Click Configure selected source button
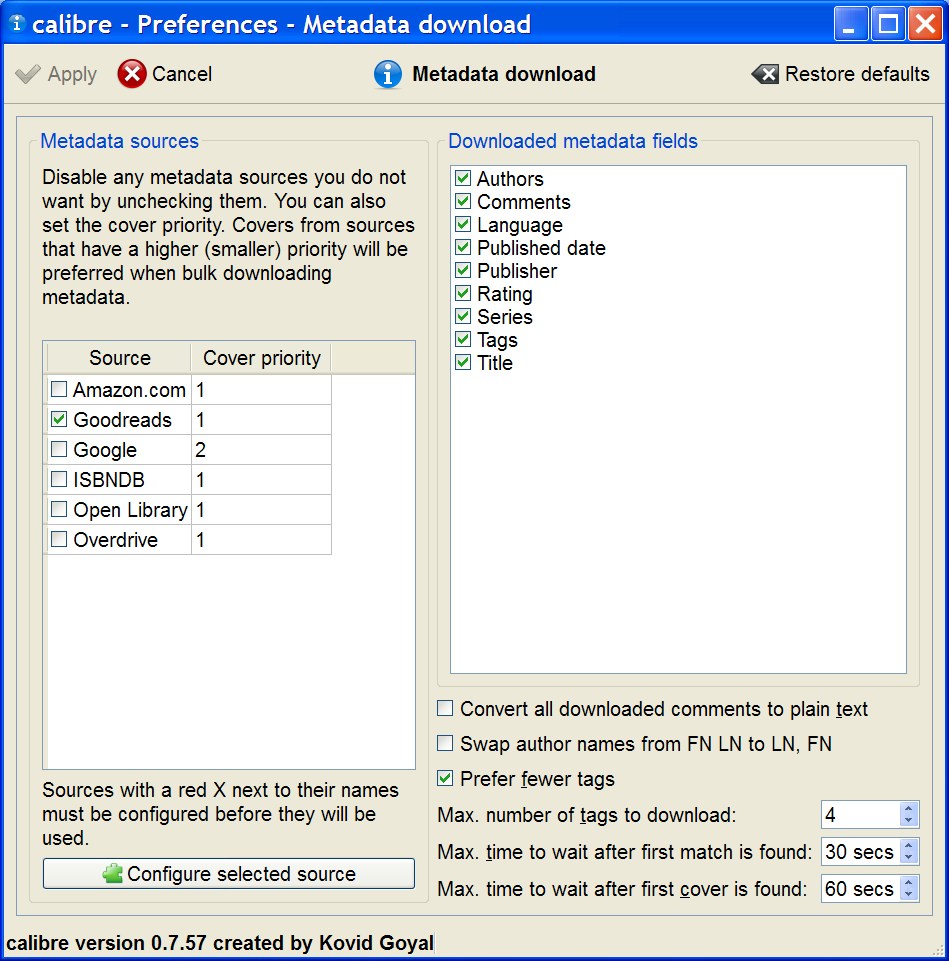 coord(229,873)
